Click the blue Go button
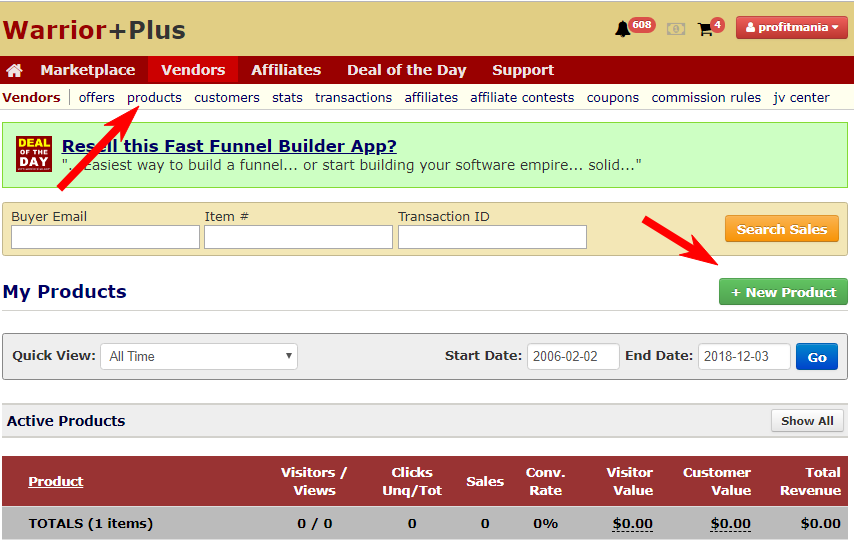Image resolution: width=854 pixels, height=540 pixels. click(817, 357)
